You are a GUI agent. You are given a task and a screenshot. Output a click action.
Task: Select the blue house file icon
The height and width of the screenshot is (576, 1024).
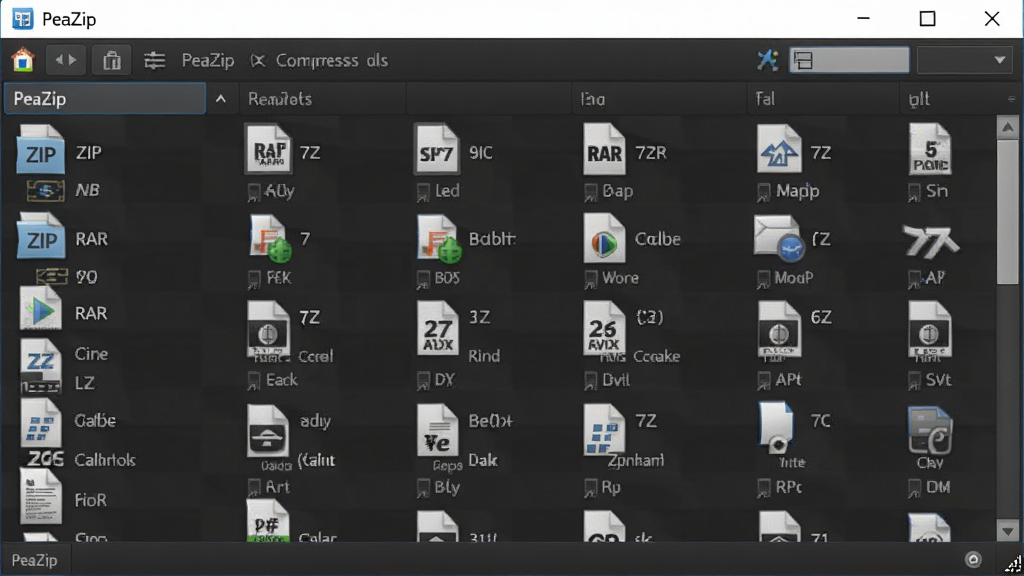coord(778,150)
